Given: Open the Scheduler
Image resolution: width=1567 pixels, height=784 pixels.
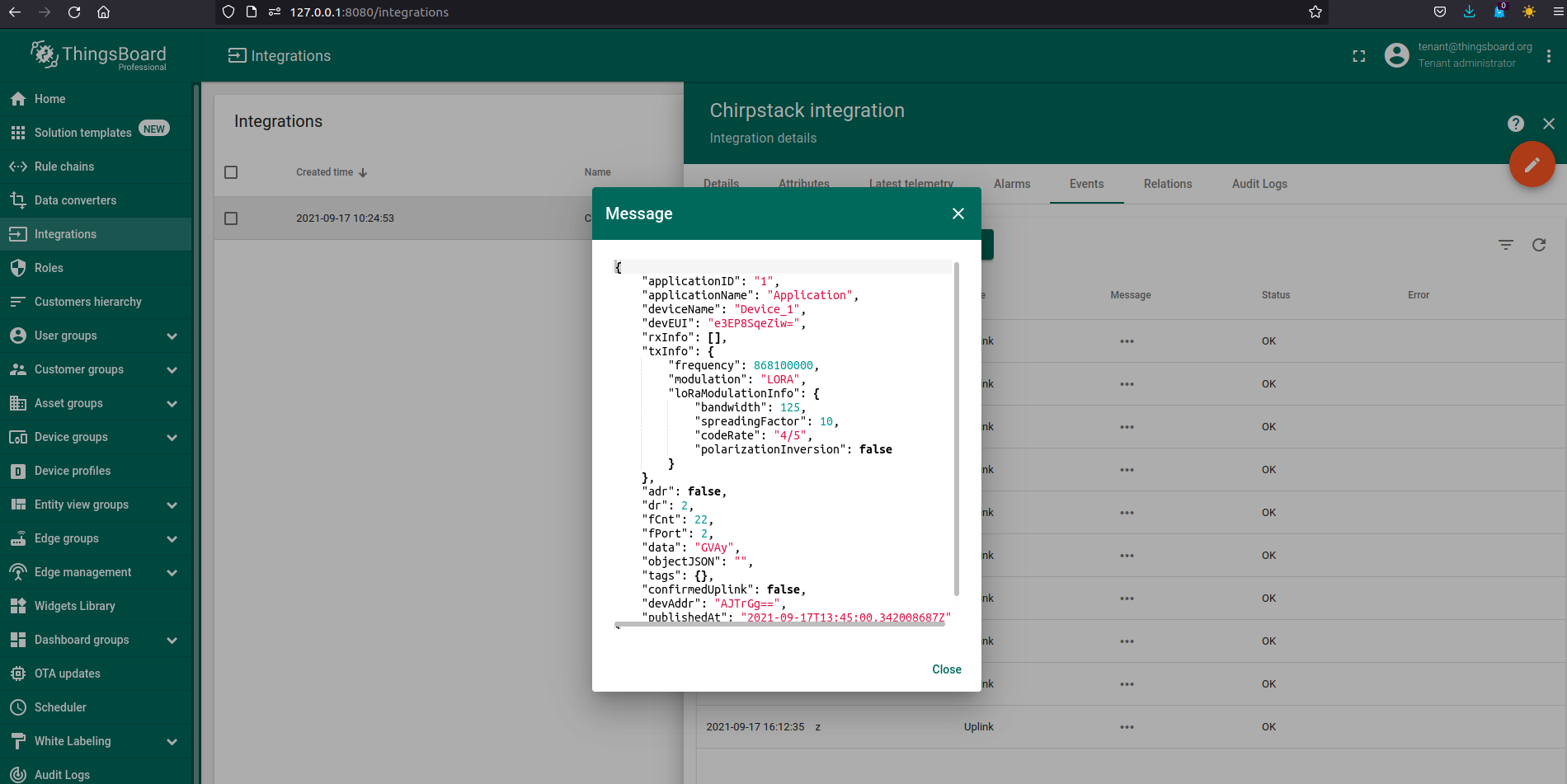Looking at the screenshot, I should 96,707.
